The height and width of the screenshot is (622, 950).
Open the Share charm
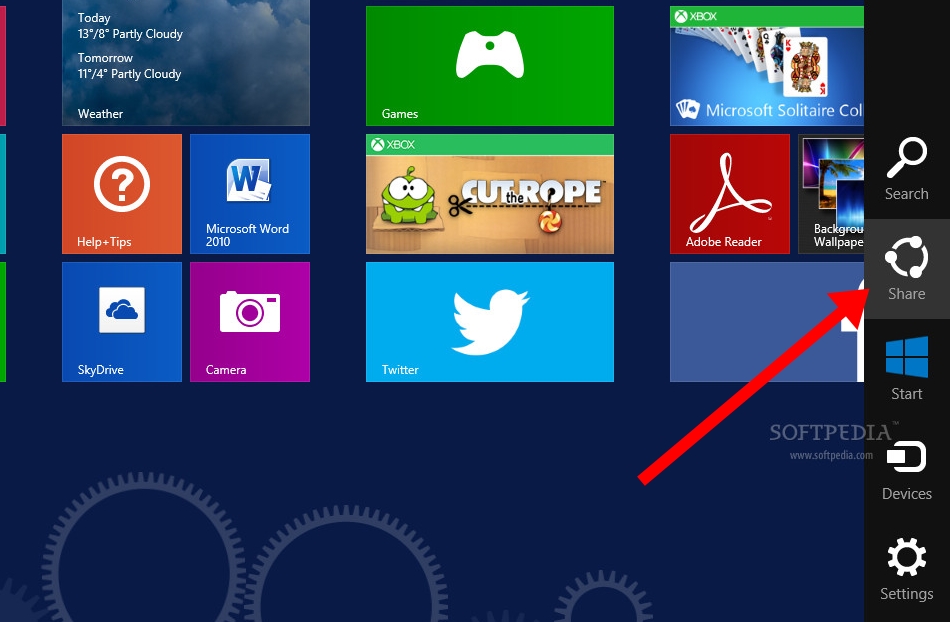pyautogui.click(x=906, y=269)
